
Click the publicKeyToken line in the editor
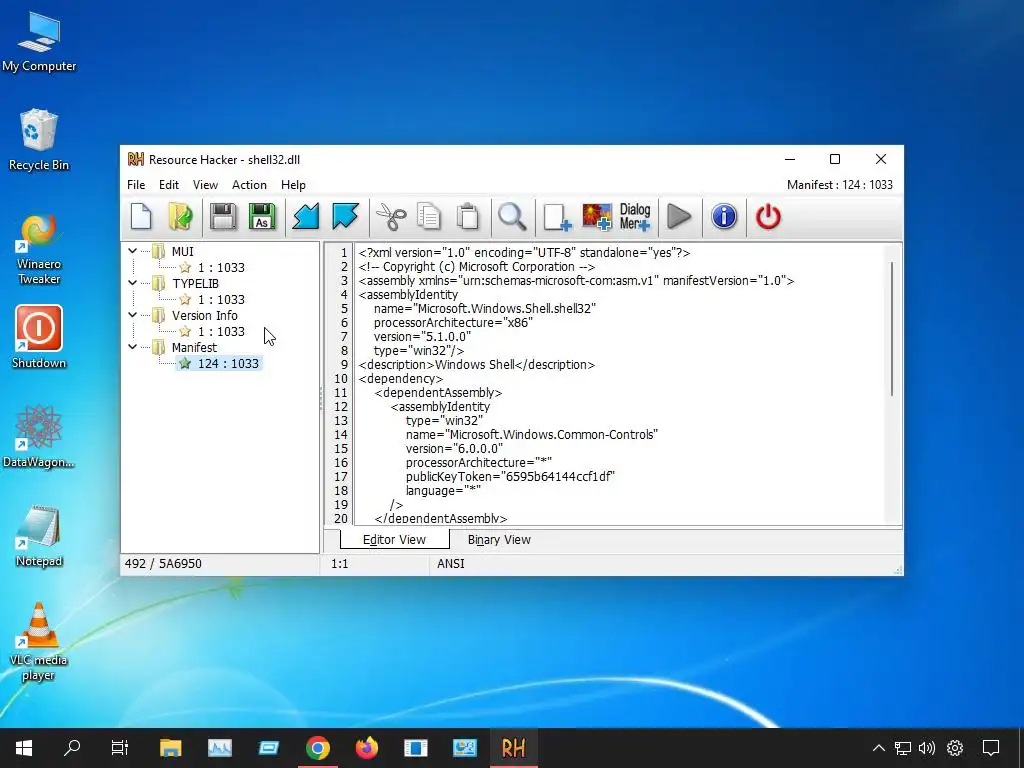click(511, 477)
